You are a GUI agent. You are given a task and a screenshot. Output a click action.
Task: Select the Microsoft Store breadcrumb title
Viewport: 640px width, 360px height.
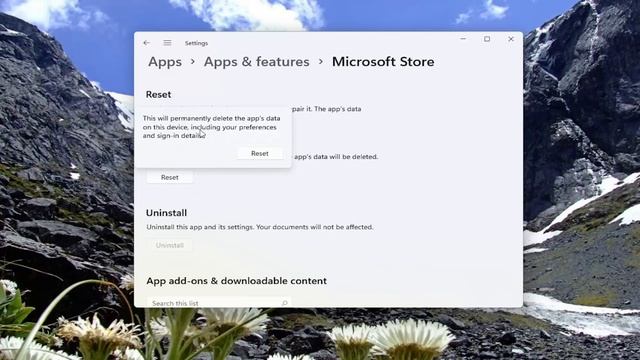pyautogui.click(x=383, y=62)
